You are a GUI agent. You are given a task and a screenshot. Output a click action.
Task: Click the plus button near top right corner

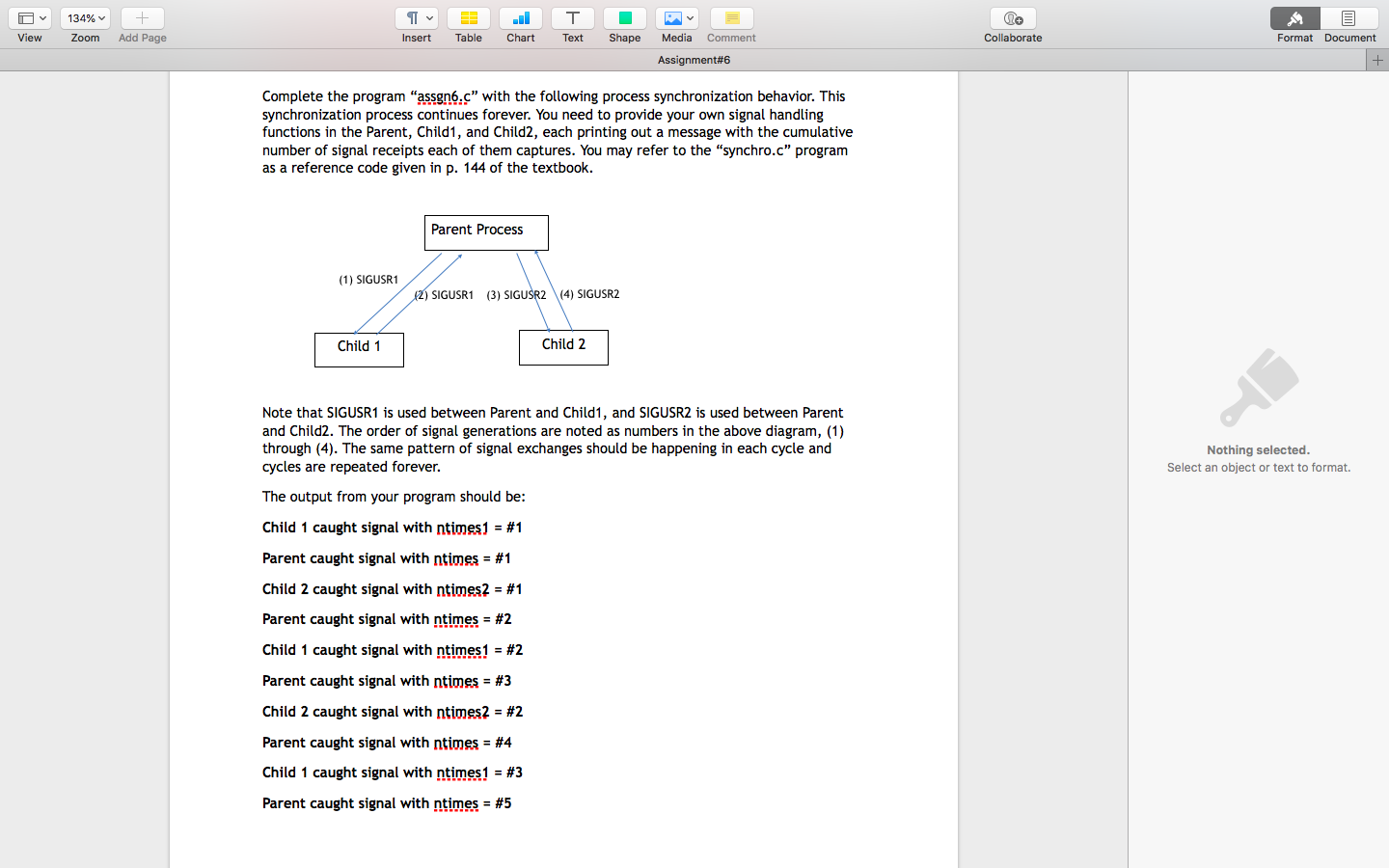[x=1378, y=59]
